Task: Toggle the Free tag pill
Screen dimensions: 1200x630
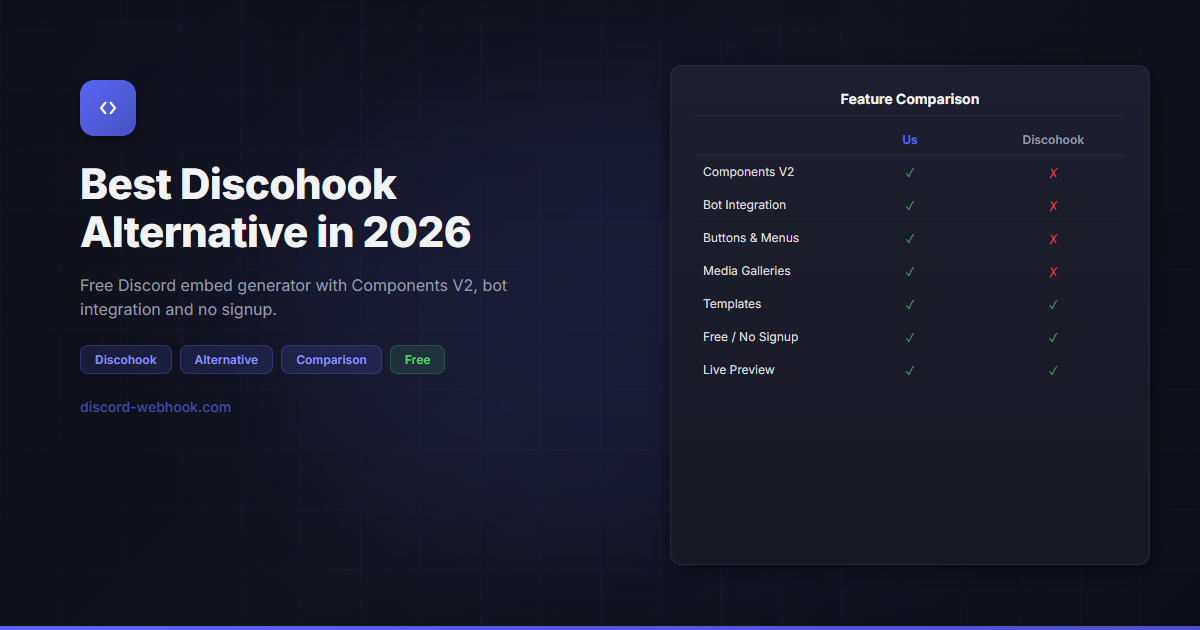Action: click(x=417, y=359)
